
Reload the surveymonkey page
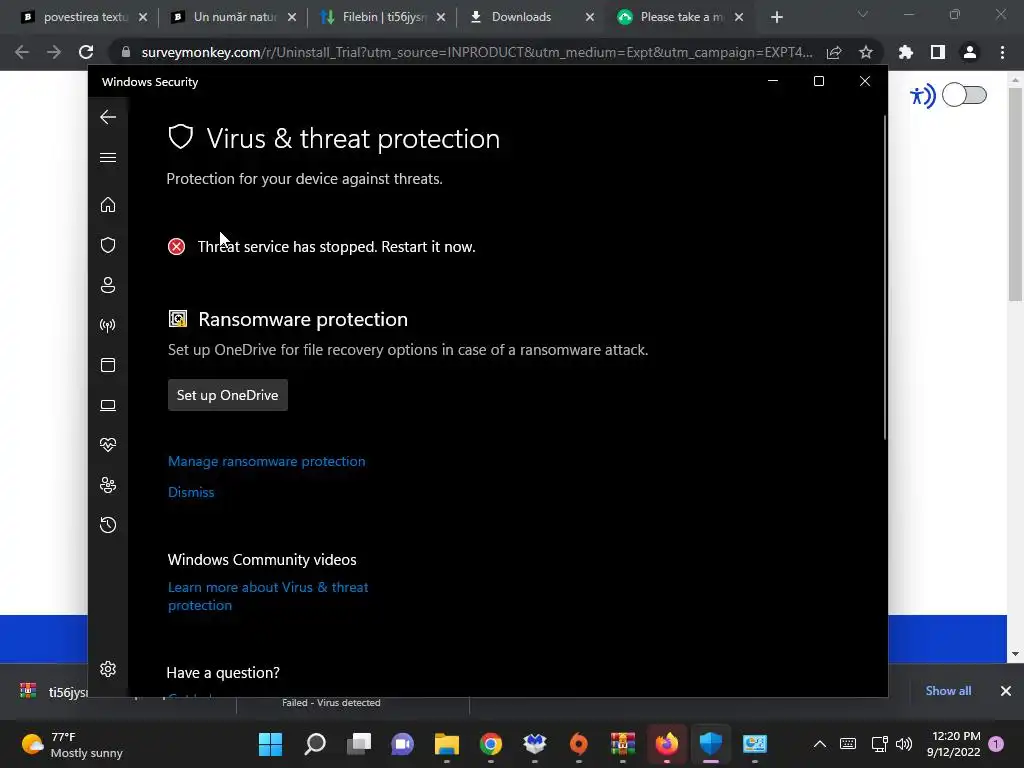point(86,52)
